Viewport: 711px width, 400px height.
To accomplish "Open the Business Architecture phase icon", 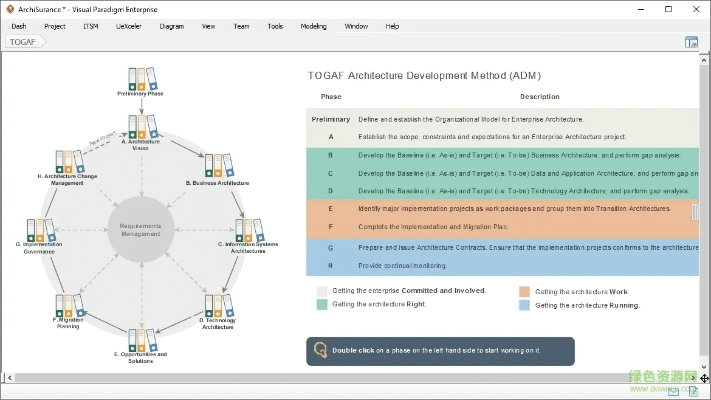I will click(216, 166).
